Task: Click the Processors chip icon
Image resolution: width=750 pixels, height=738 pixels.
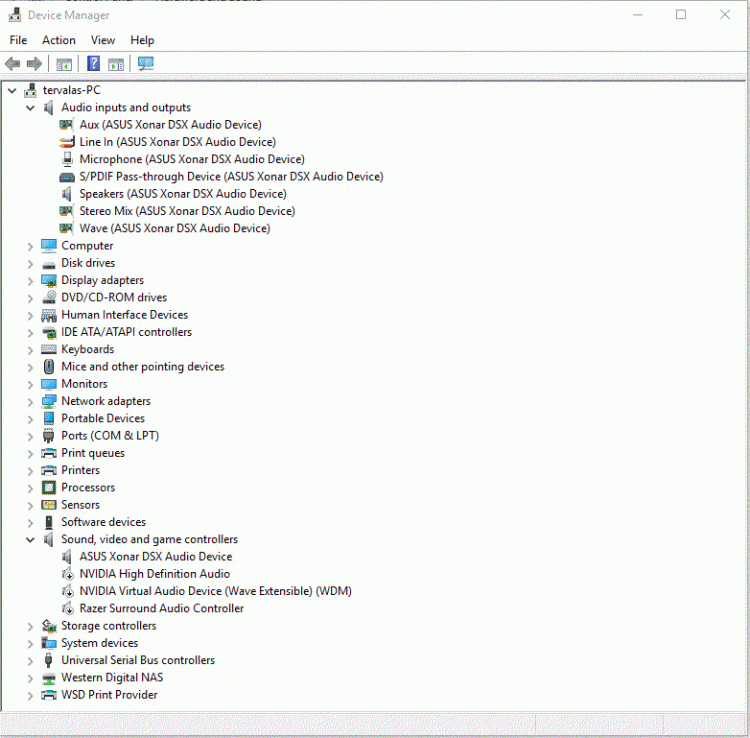Action: click(x=49, y=487)
